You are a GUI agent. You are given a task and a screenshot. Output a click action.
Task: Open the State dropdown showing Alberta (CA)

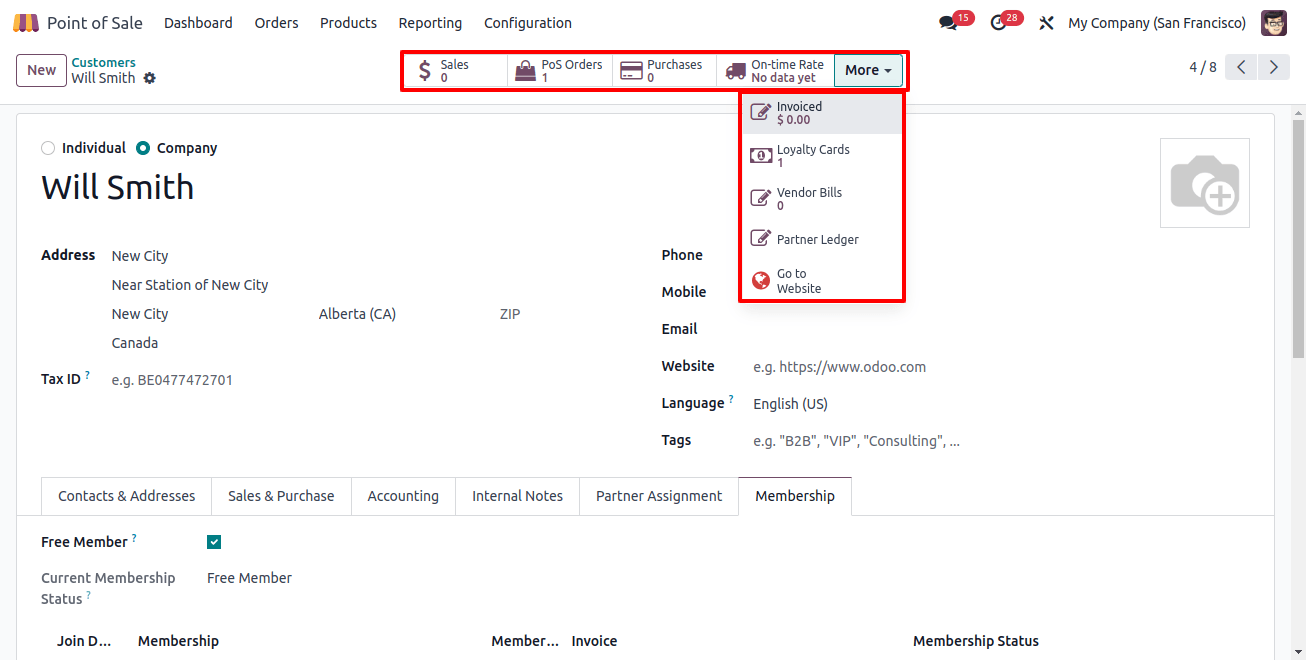(x=403, y=314)
